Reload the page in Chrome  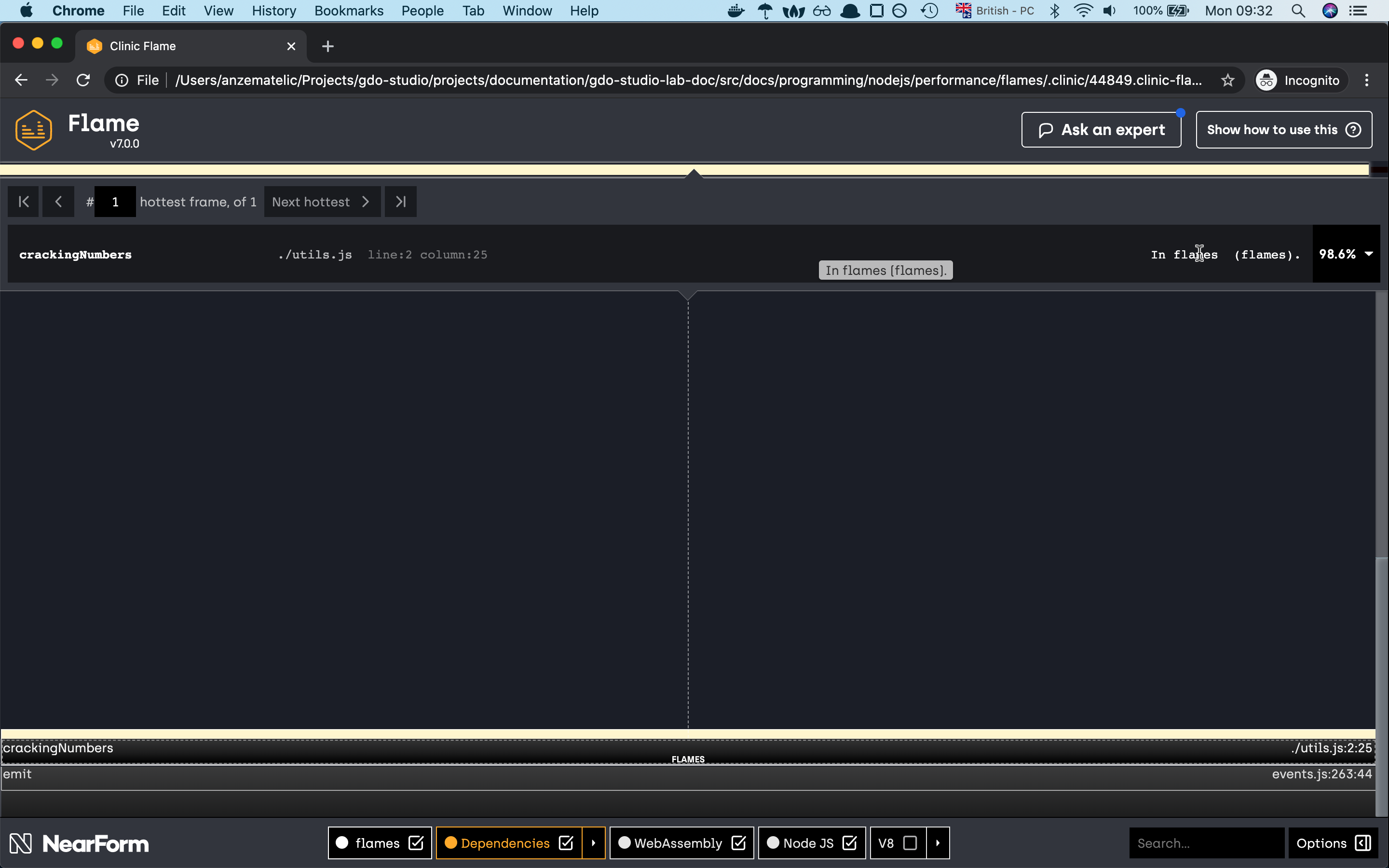[83, 81]
